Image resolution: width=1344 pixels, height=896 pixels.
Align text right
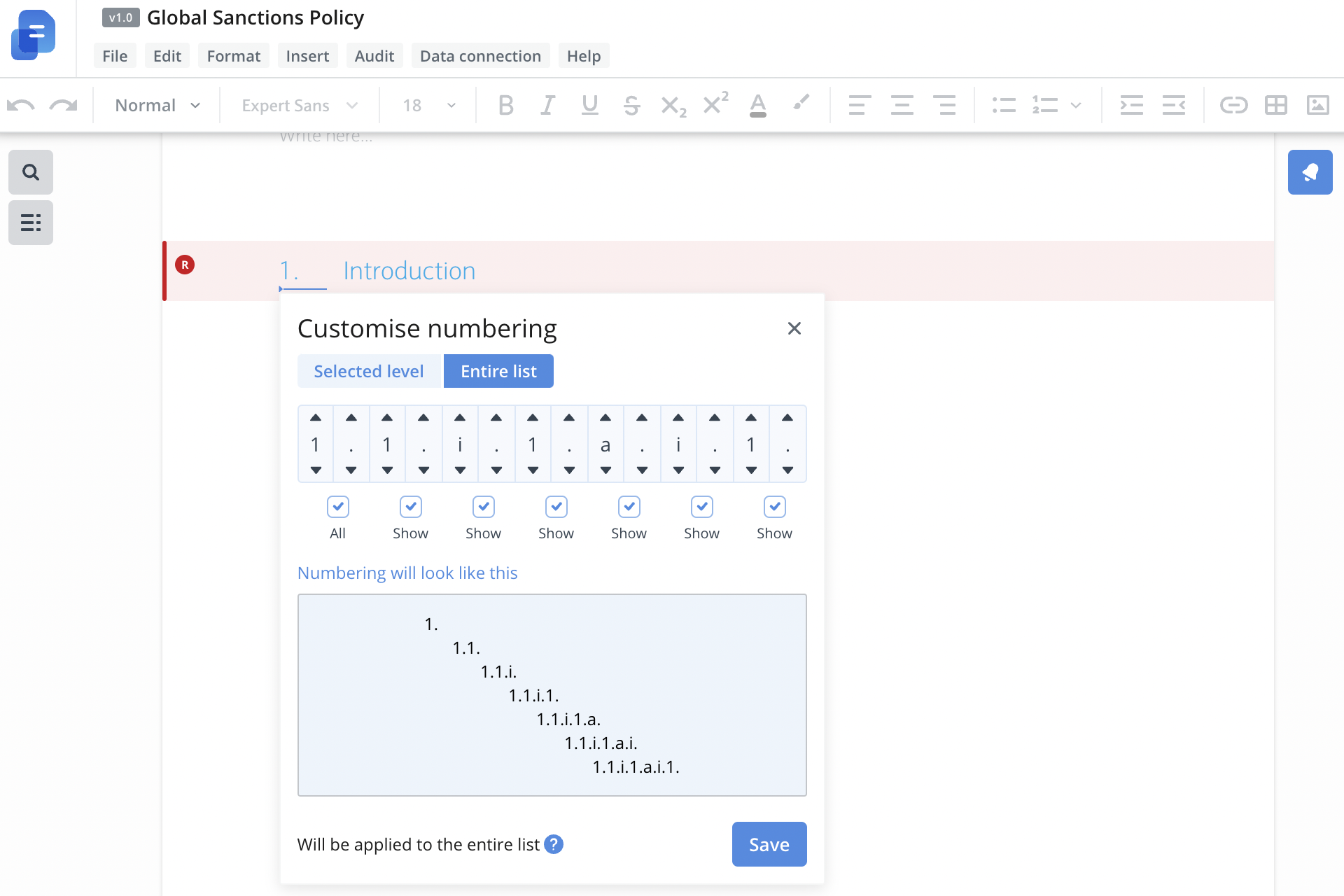[944, 106]
